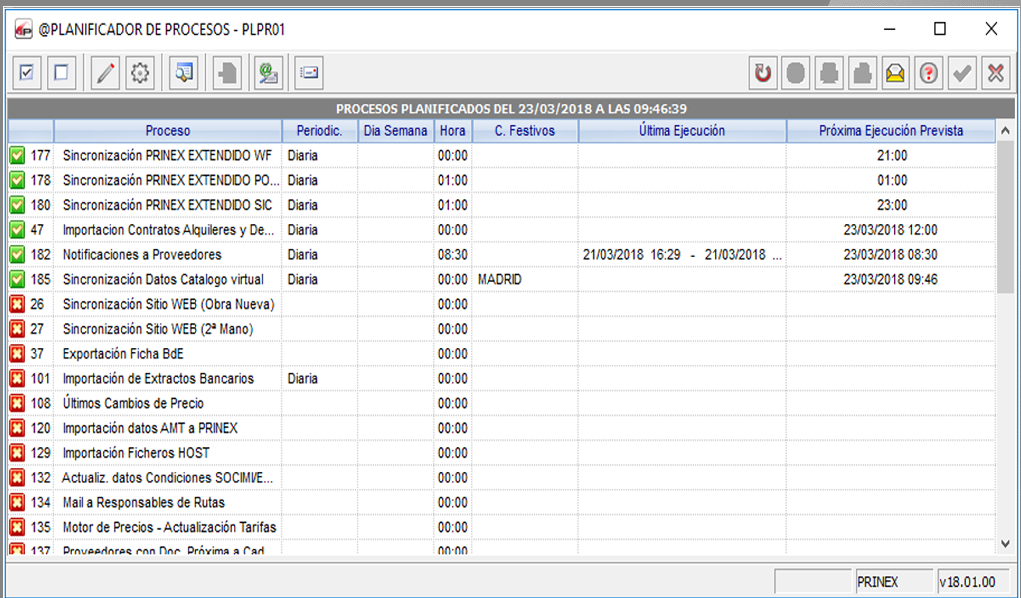Sort by the Hora column header
The image size is (1021, 598).
pyautogui.click(x=452, y=131)
